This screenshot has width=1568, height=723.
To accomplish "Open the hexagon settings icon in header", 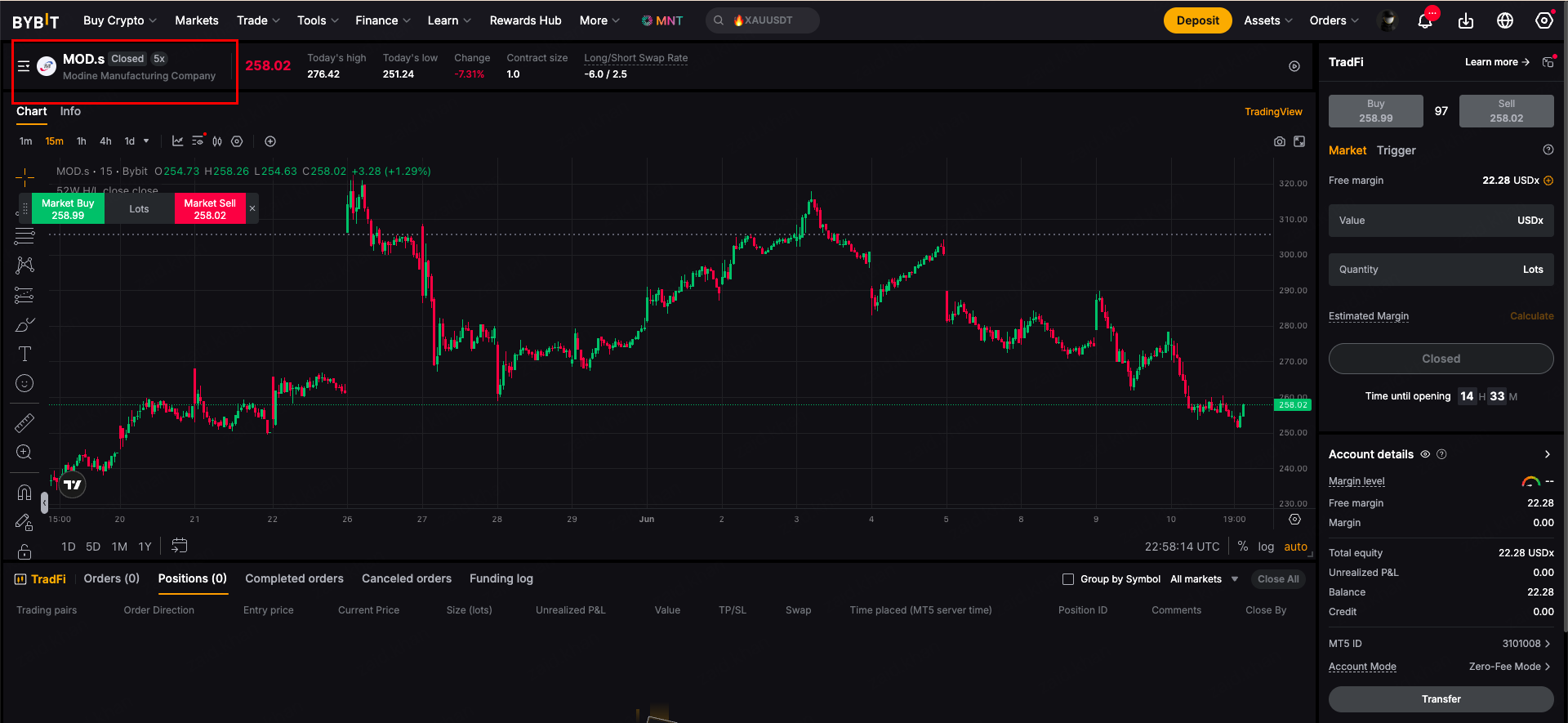I will tap(1544, 20).
